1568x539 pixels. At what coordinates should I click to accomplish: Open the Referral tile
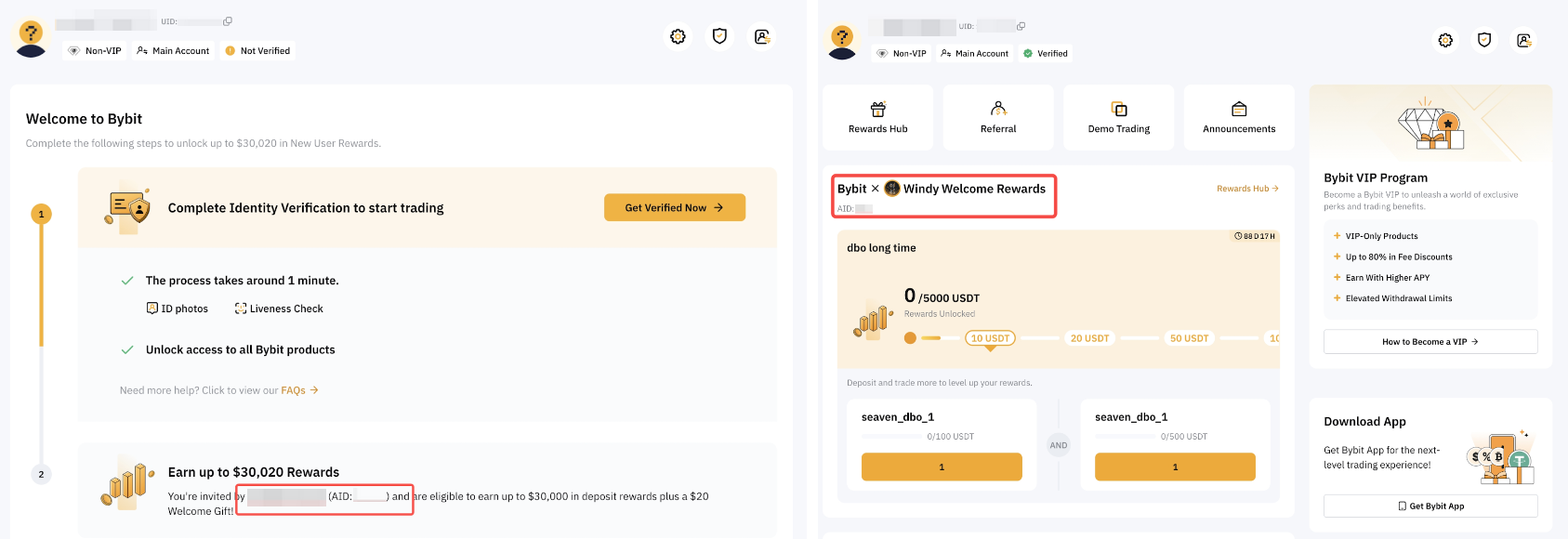[x=998, y=117]
